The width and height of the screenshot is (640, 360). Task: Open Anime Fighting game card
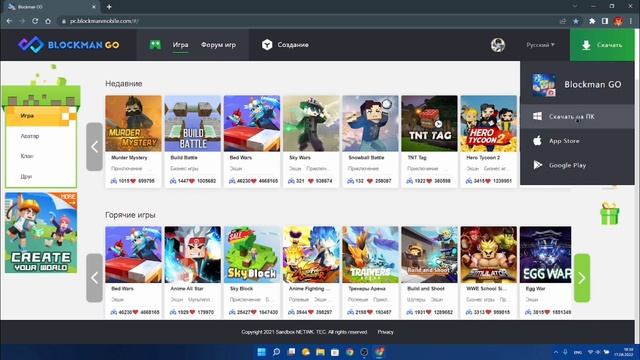311,273
